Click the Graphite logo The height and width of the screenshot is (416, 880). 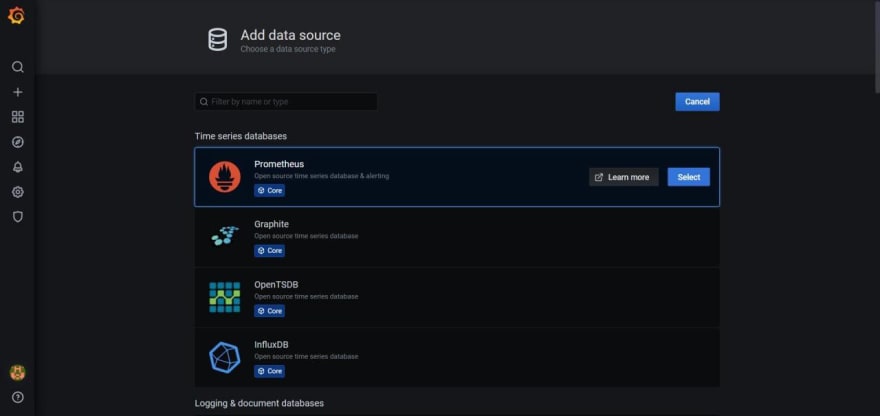pyautogui.click(x=224, y=236)
